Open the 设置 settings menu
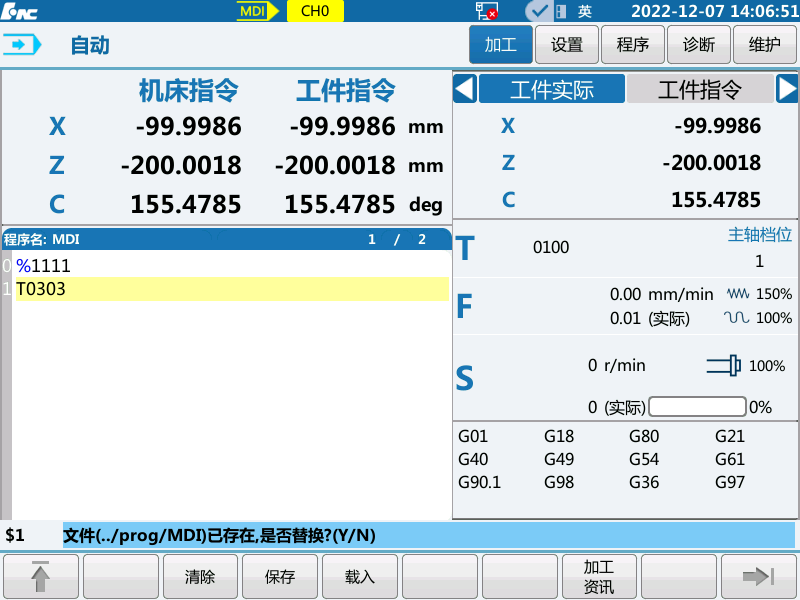 click(x=567, y=45)
